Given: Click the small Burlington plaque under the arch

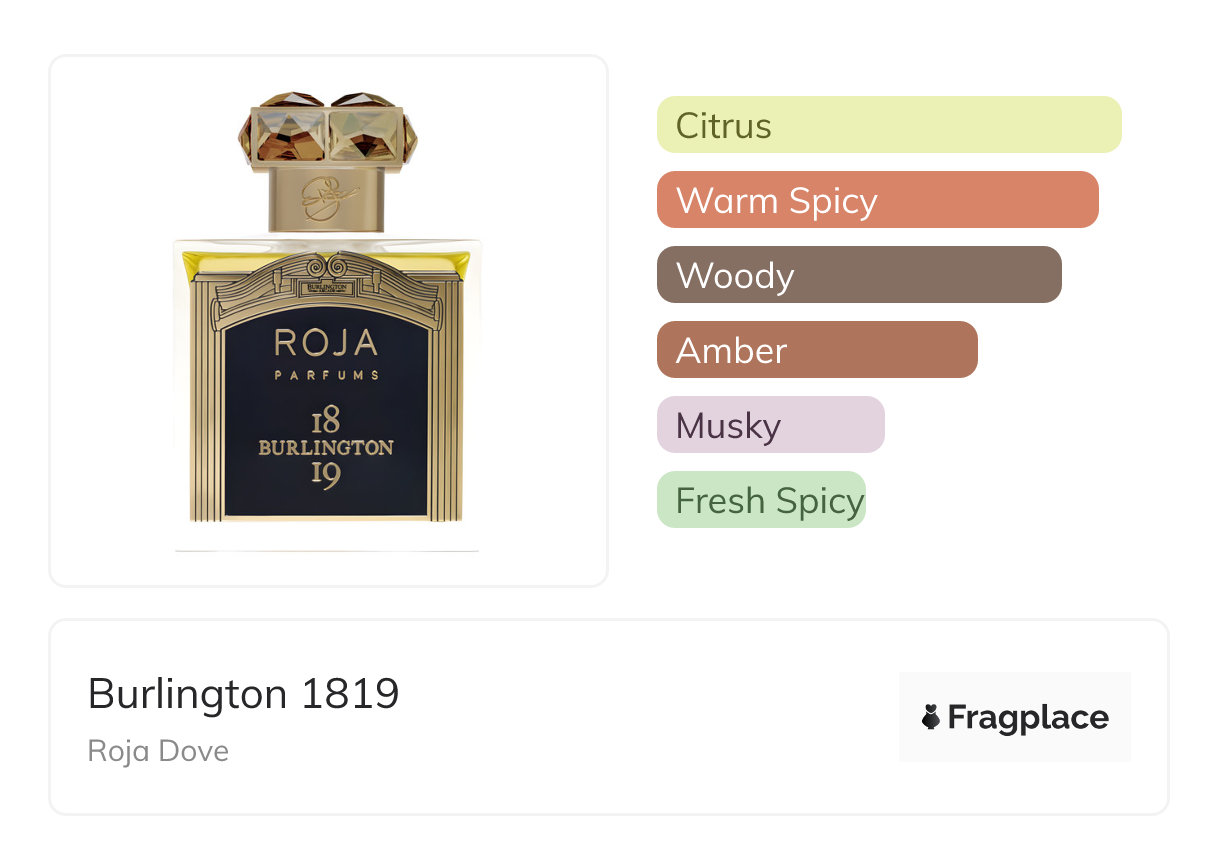Looking at the screenshot, I should point(326,287).
